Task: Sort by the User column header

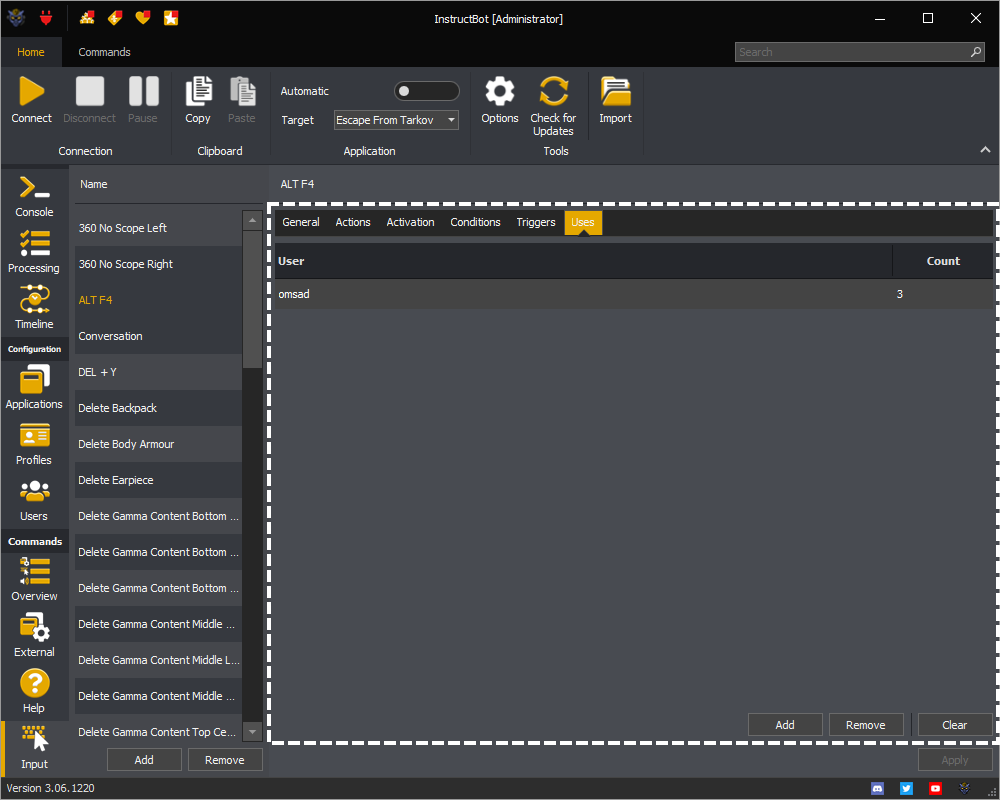Action: point(584,261)
